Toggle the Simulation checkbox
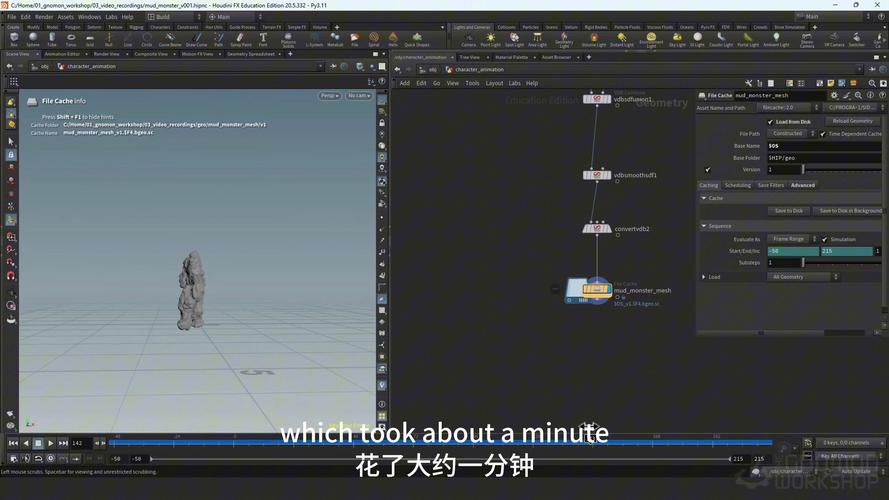 click(824, 239)
